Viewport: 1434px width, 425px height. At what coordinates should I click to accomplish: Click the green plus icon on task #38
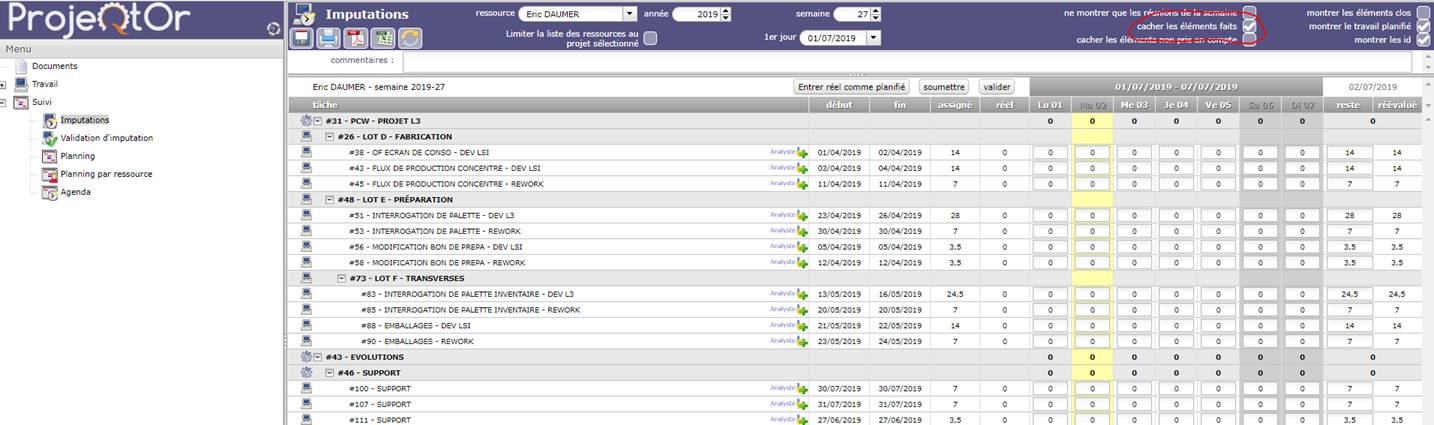(802, 152)
